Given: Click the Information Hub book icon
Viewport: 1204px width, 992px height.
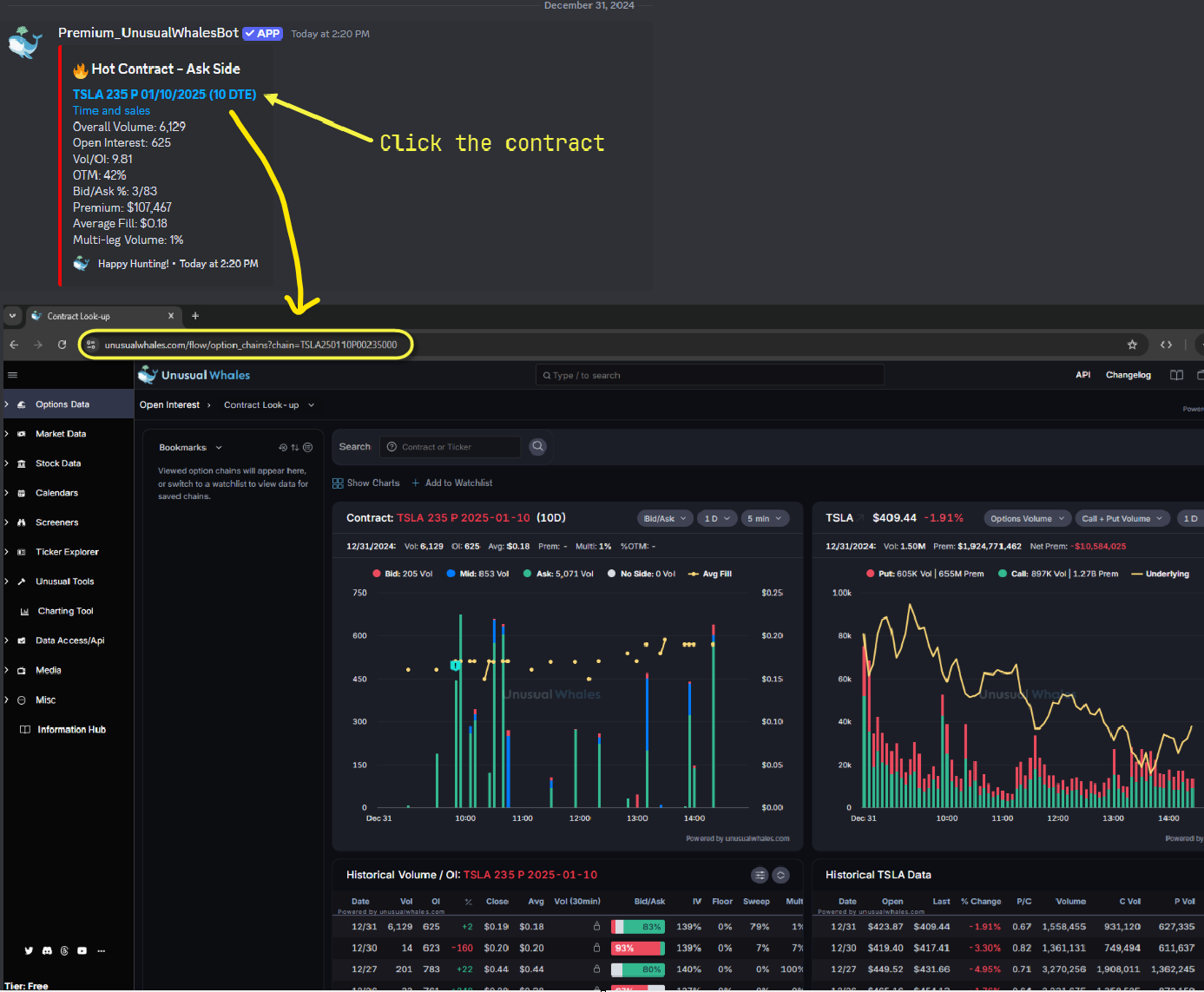Looking at the screenshot, I should pyautogui.click(x=25, y=730).
